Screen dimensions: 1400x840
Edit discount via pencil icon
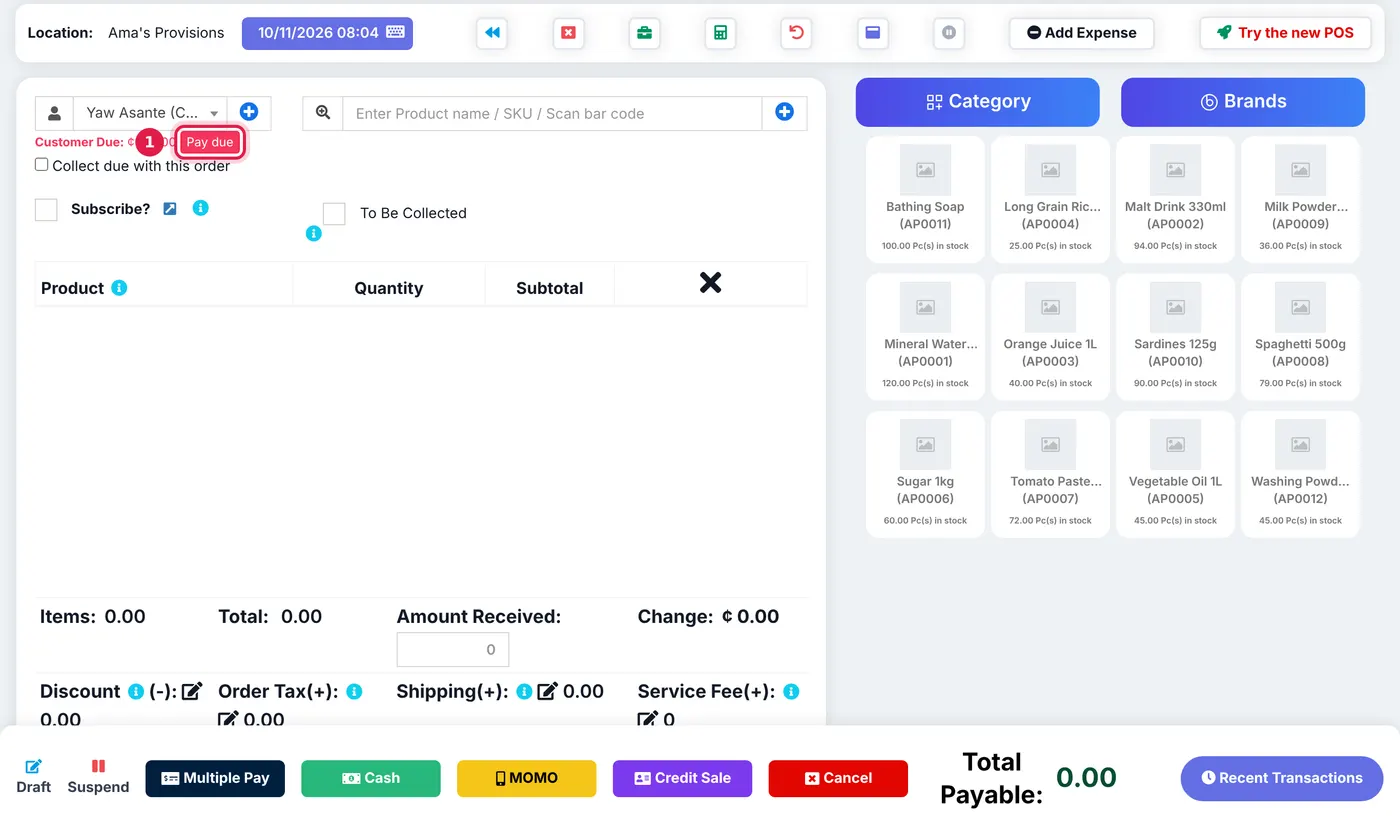click(192, 691)
